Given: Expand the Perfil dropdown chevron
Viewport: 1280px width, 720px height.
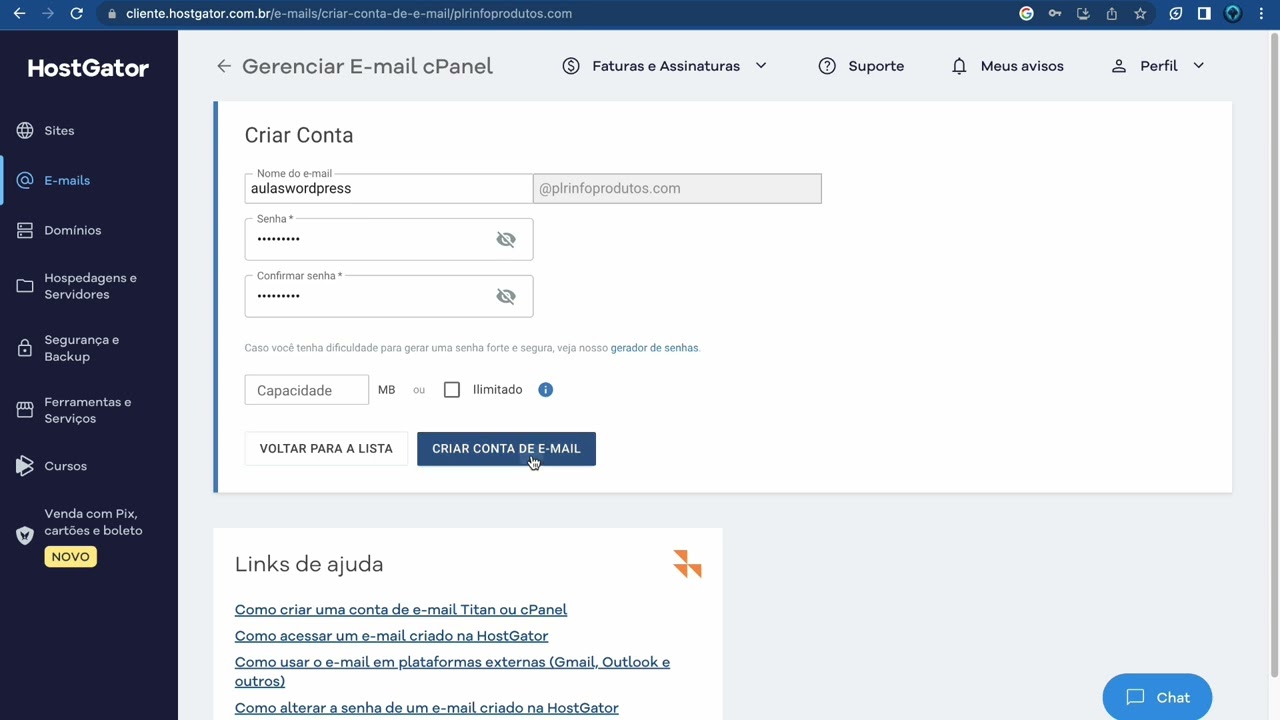Looking at the screenshot, I should [x=1198, y=66].
